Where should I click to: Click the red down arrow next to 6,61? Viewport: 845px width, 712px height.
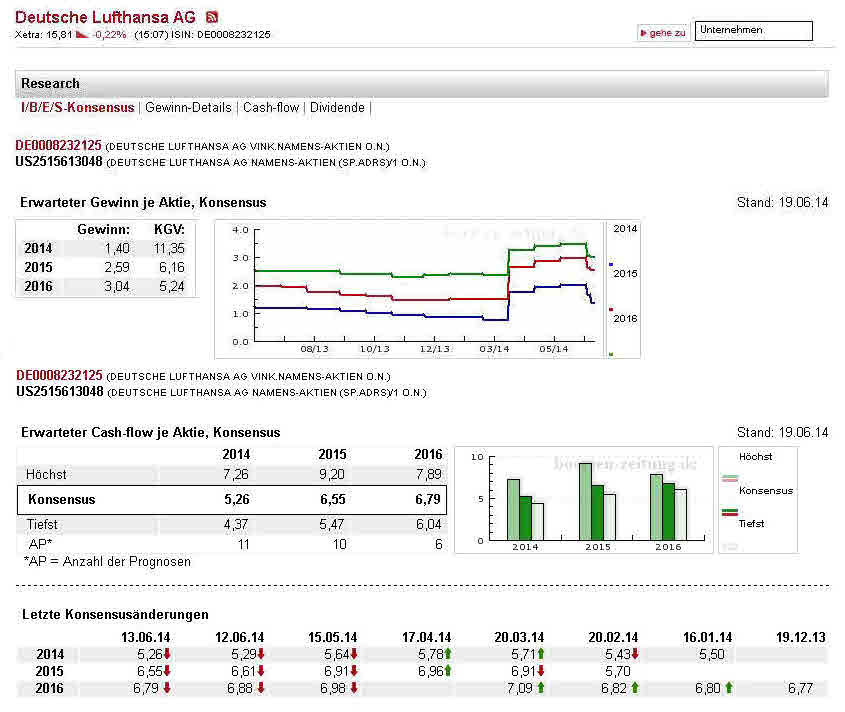coord(261,671)
